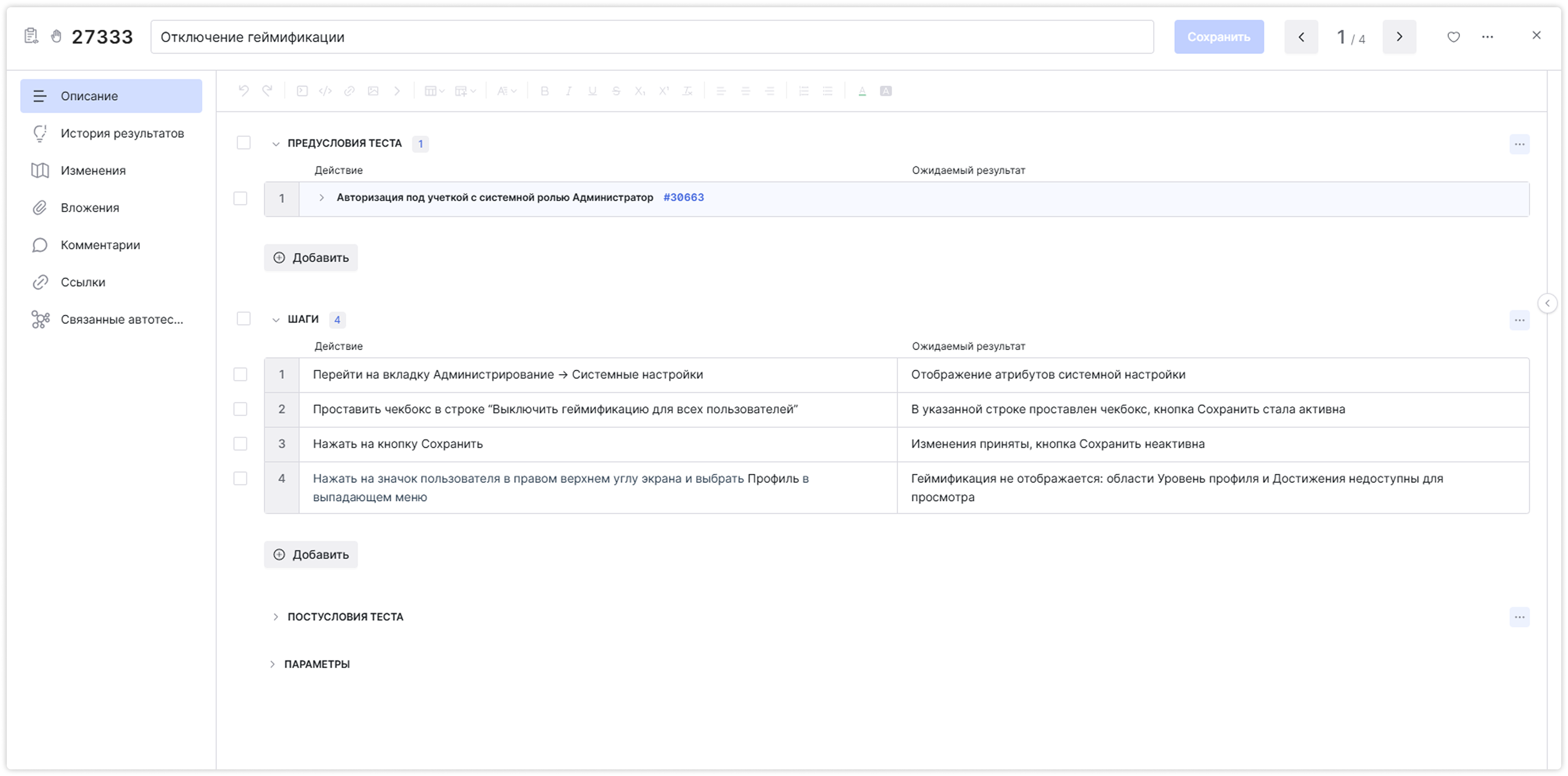
Task: Click Добавить under the steps table
Action: 311,554
